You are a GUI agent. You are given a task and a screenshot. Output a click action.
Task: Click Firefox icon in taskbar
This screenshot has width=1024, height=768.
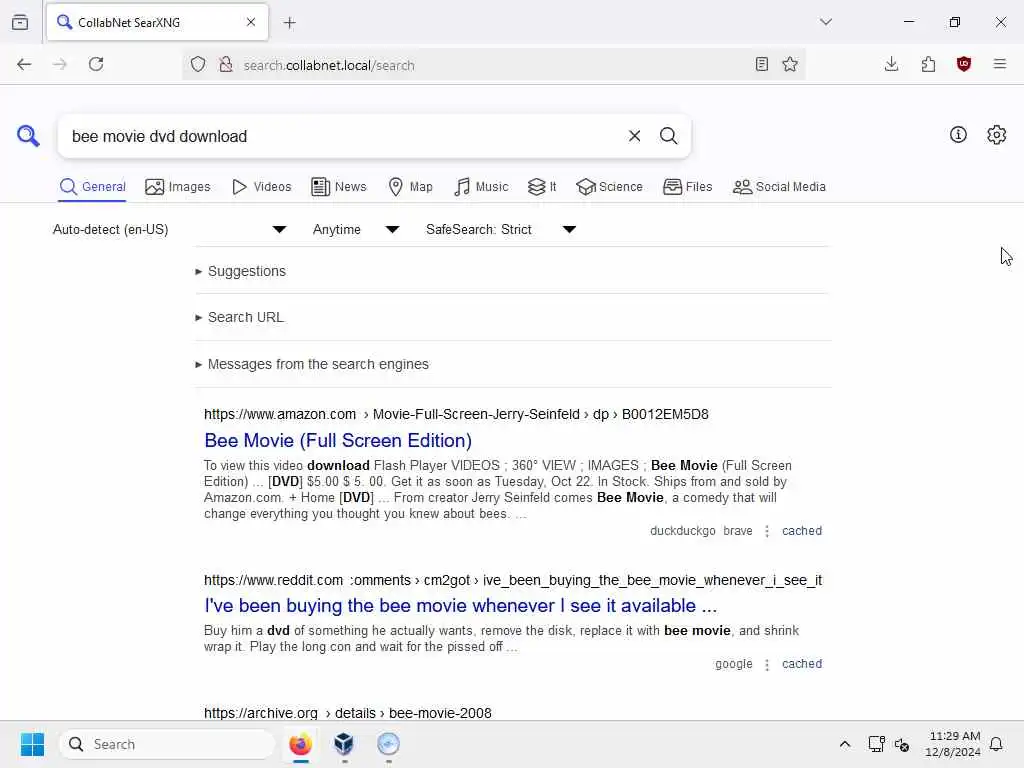coord(300,744)
